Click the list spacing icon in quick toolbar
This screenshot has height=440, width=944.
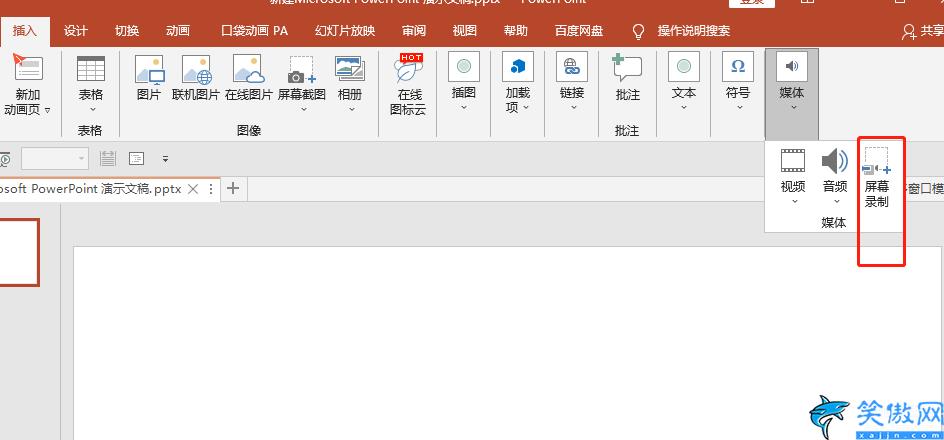point(108,159)
